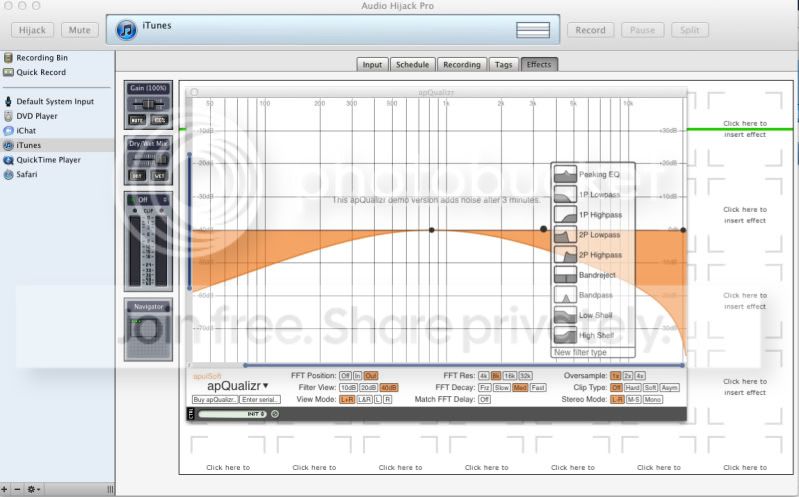The height and width of the screenshot is (497, 799).
Task: Click the add source plus icon
Action: click(x=5, y=489)
